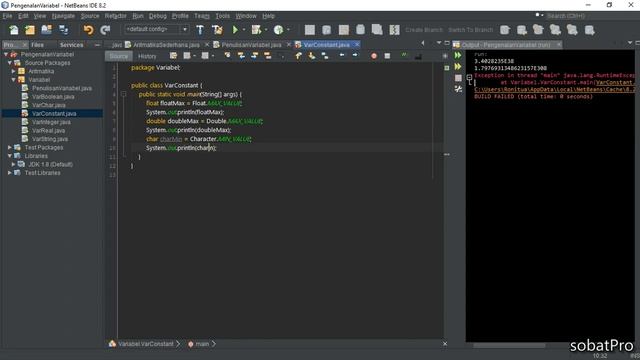Collapse the Libraries node
The width and height of the screenshot is (640, 360).
[x=10, y=156]
